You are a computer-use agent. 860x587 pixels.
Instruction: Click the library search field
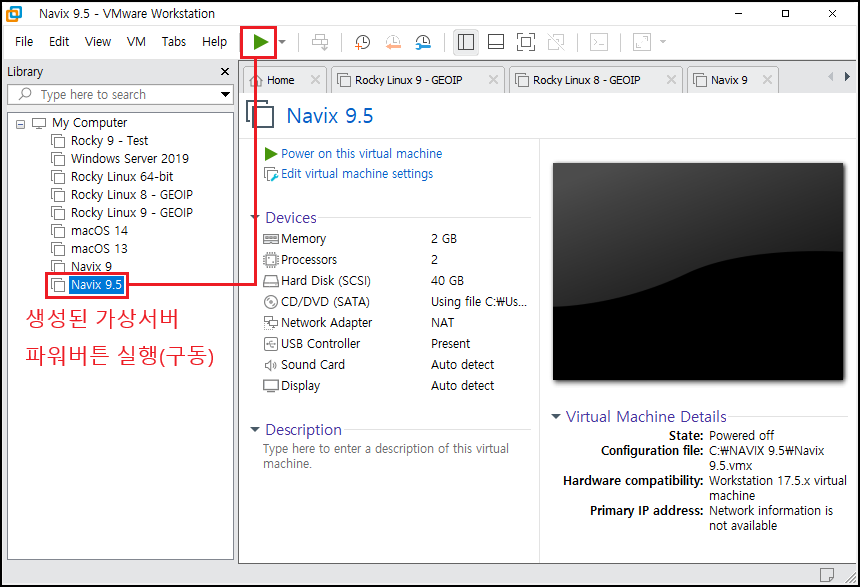pyautogui.click(x=118, y=94)
